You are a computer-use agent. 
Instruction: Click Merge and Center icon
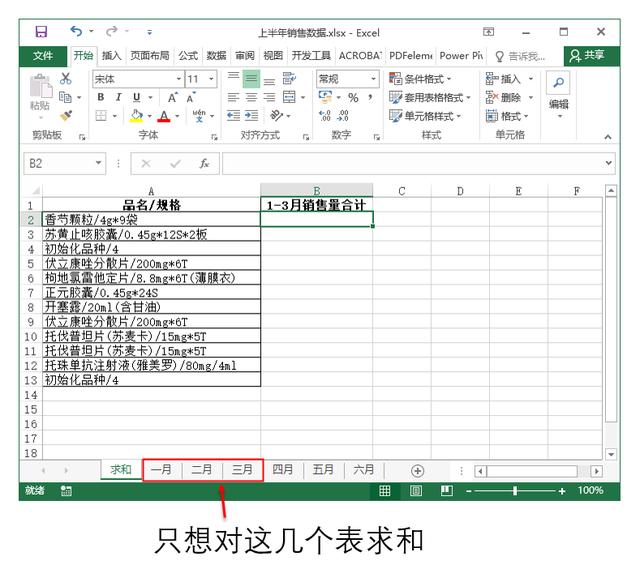point(289,97)
